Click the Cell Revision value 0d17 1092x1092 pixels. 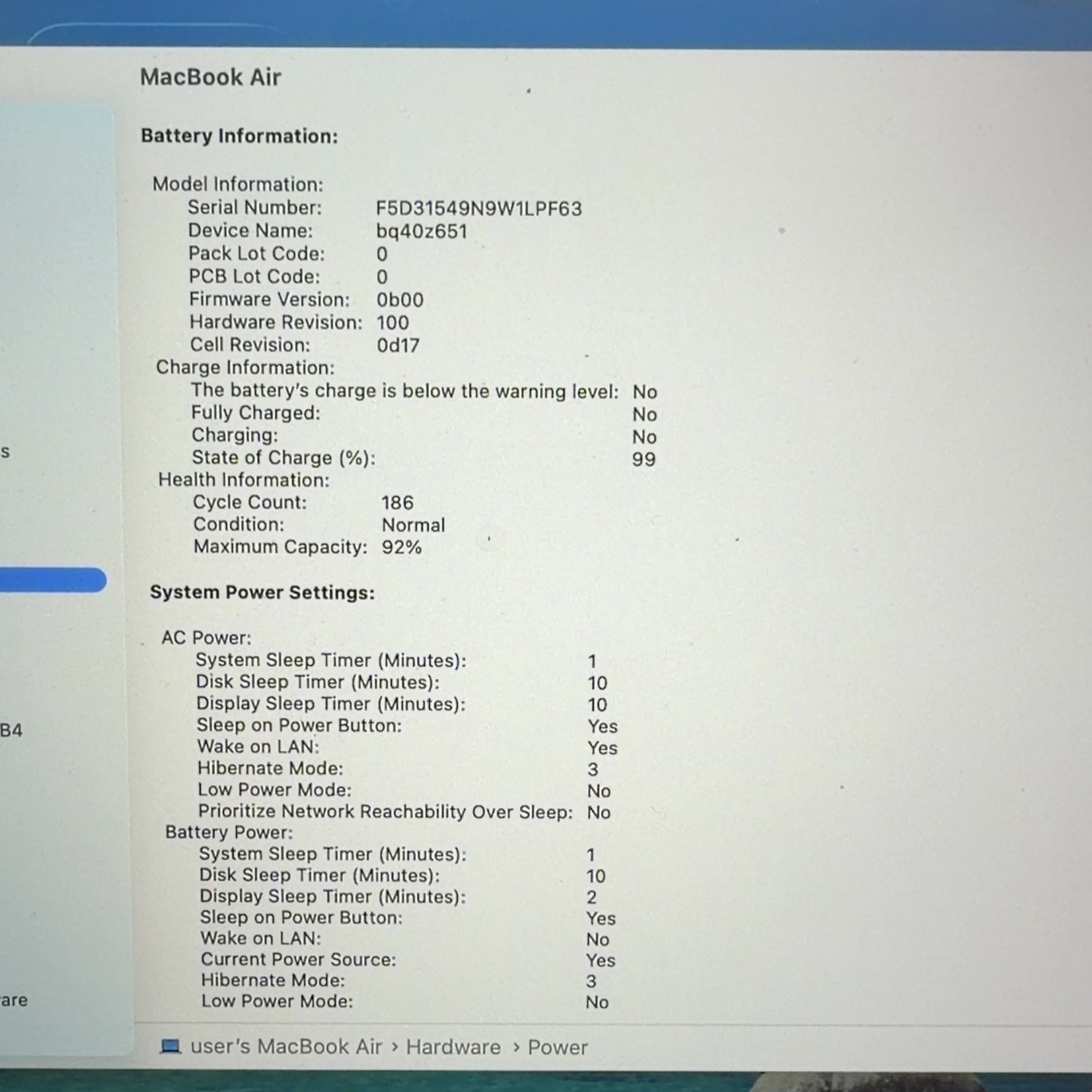pyautogui.click(x=397, y=345)
